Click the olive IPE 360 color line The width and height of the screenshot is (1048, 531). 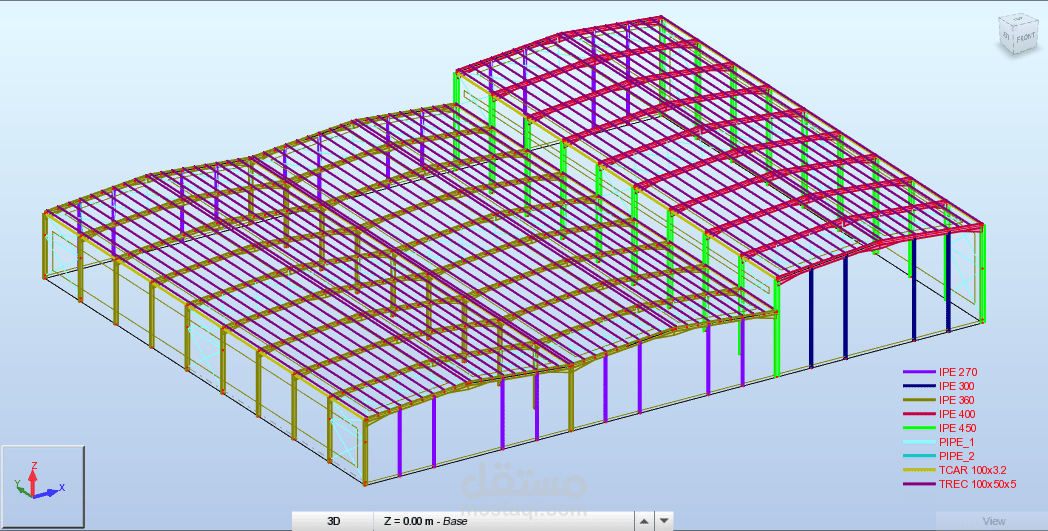[x=918, y=400]
